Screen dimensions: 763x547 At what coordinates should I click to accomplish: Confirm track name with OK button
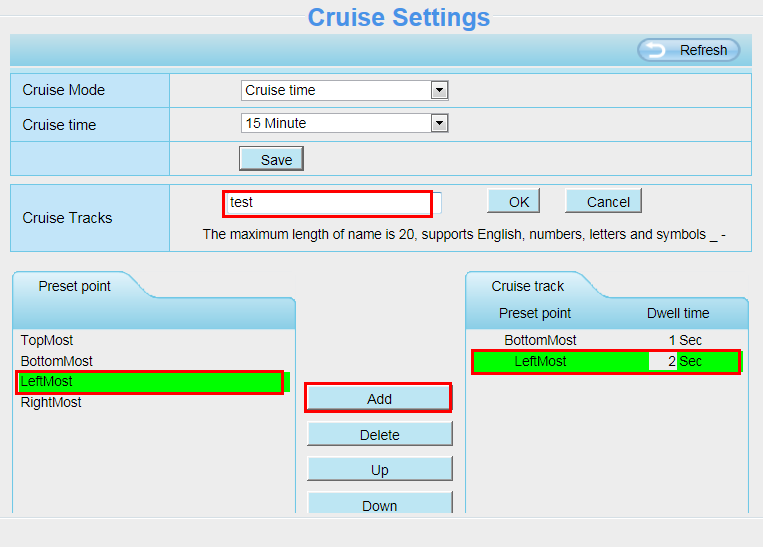513,201
